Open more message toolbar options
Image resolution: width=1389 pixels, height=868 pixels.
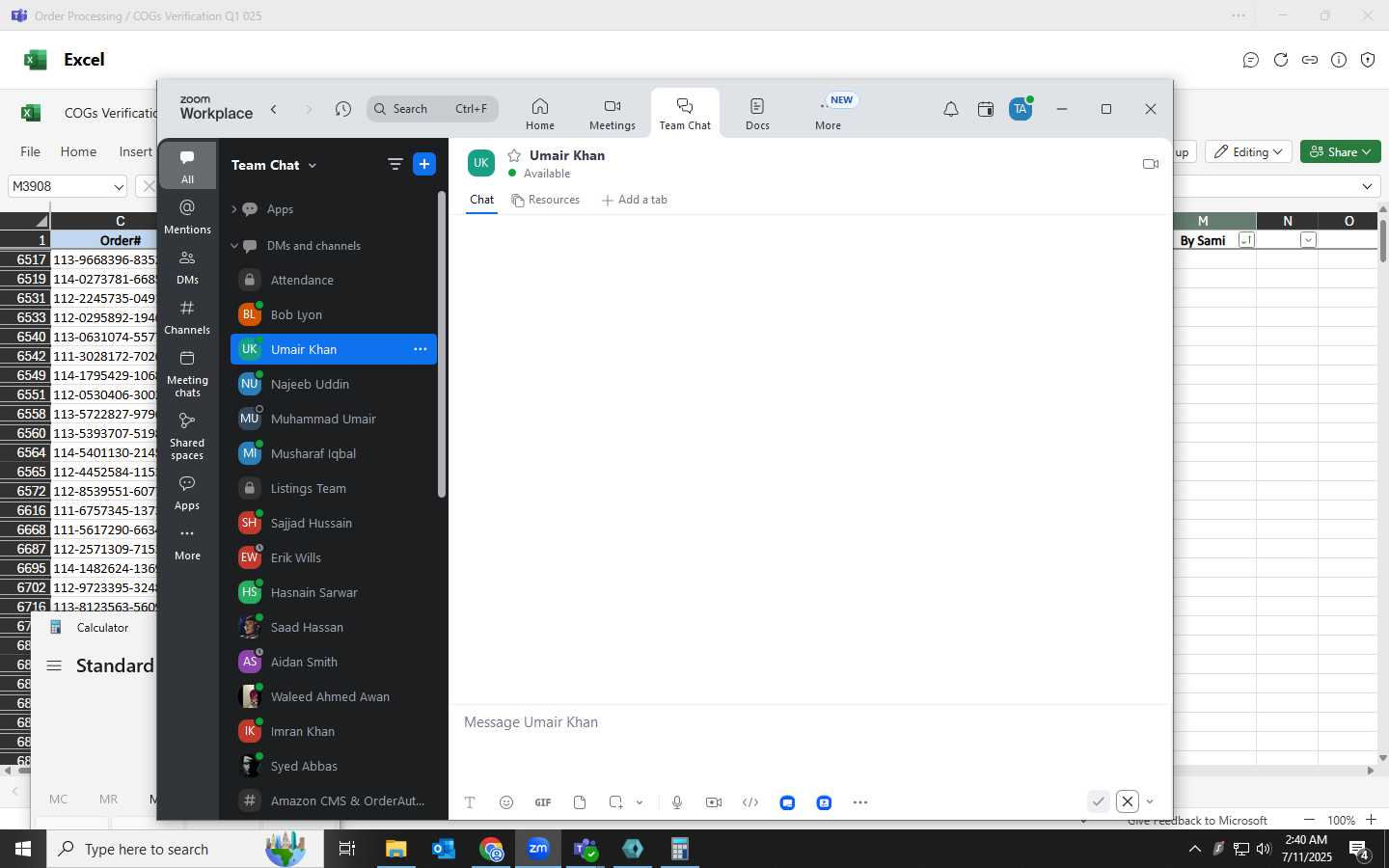point(860,802)
